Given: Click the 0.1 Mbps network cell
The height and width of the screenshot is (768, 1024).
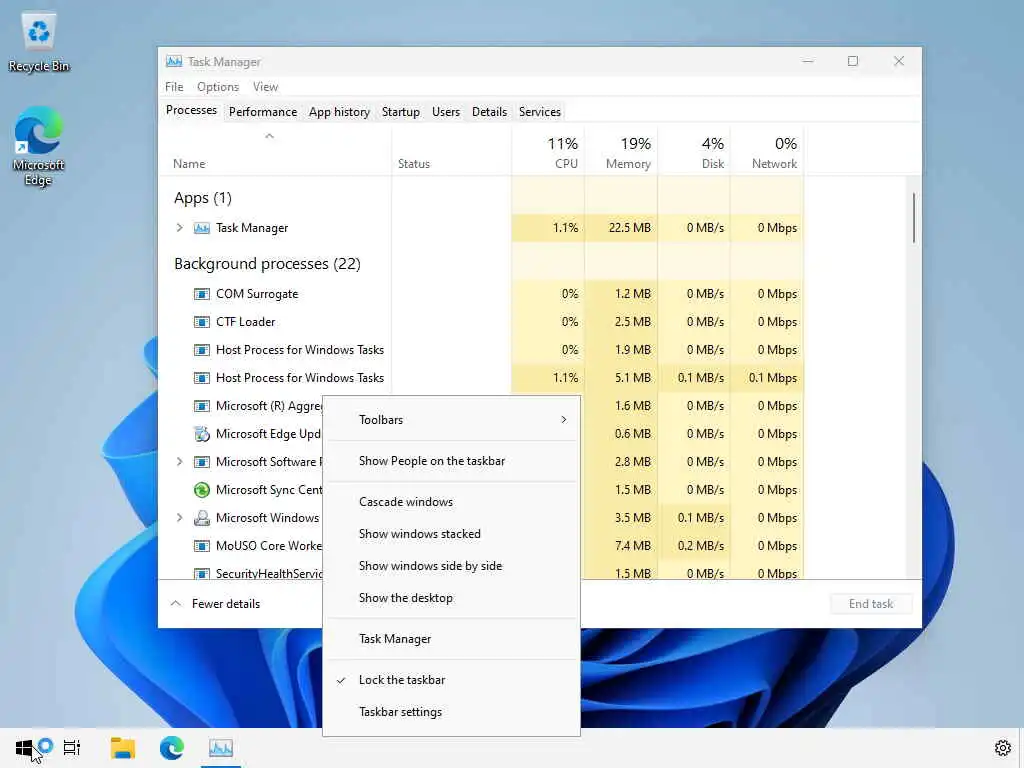Looking at the screenshot, I should pyautogui.click(x=767, y=378).
